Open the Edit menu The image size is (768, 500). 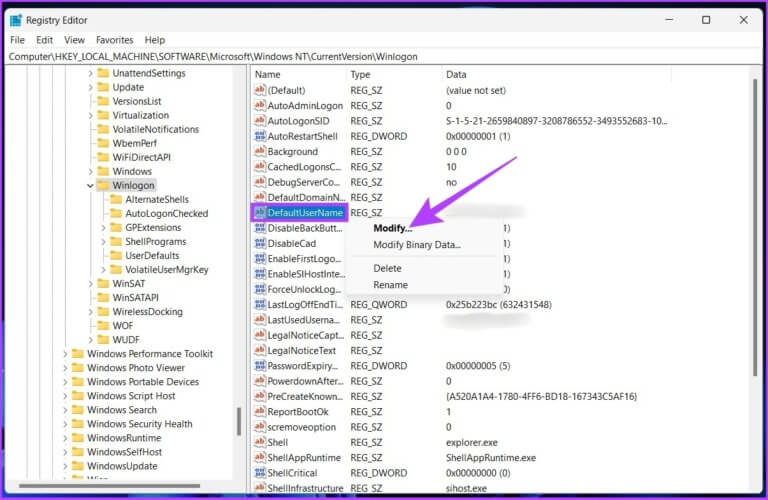pyautogui.click(x=44, y=40)
